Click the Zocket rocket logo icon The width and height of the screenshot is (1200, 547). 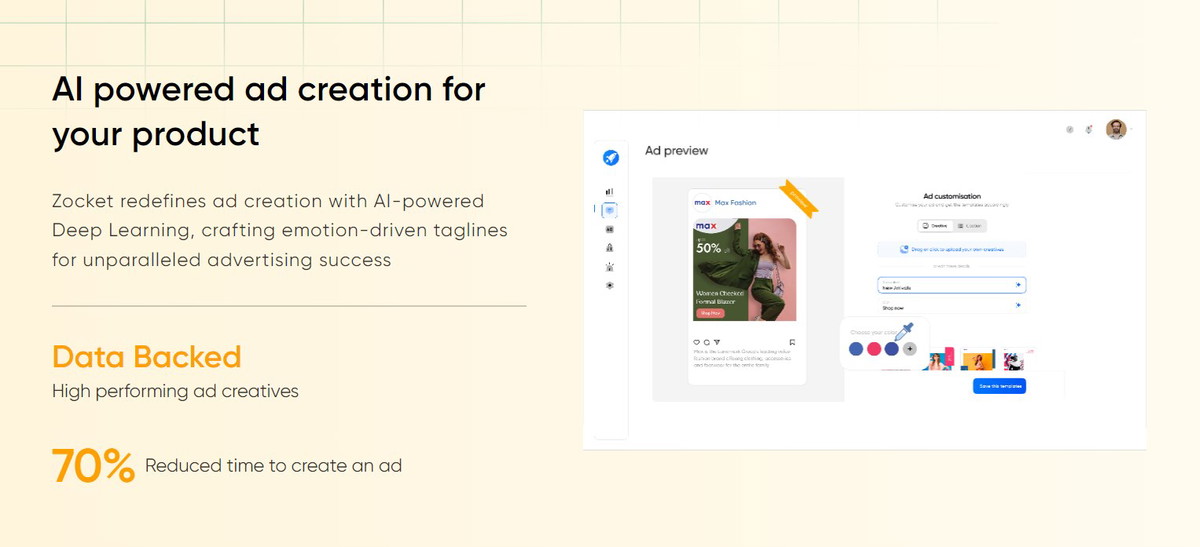pyautogui.click(x=611, y=158)
